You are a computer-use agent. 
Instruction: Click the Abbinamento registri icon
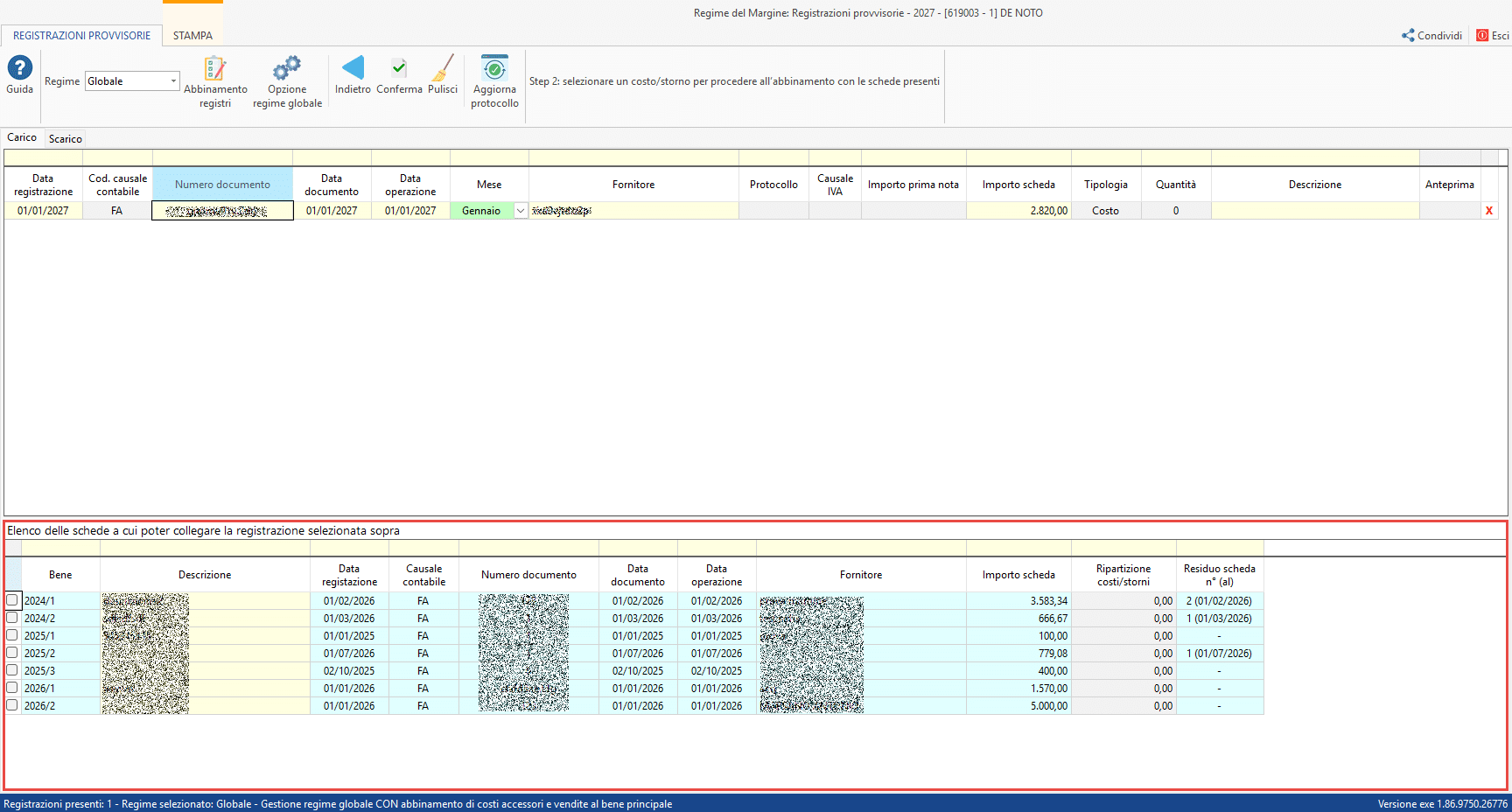(215, 68)
